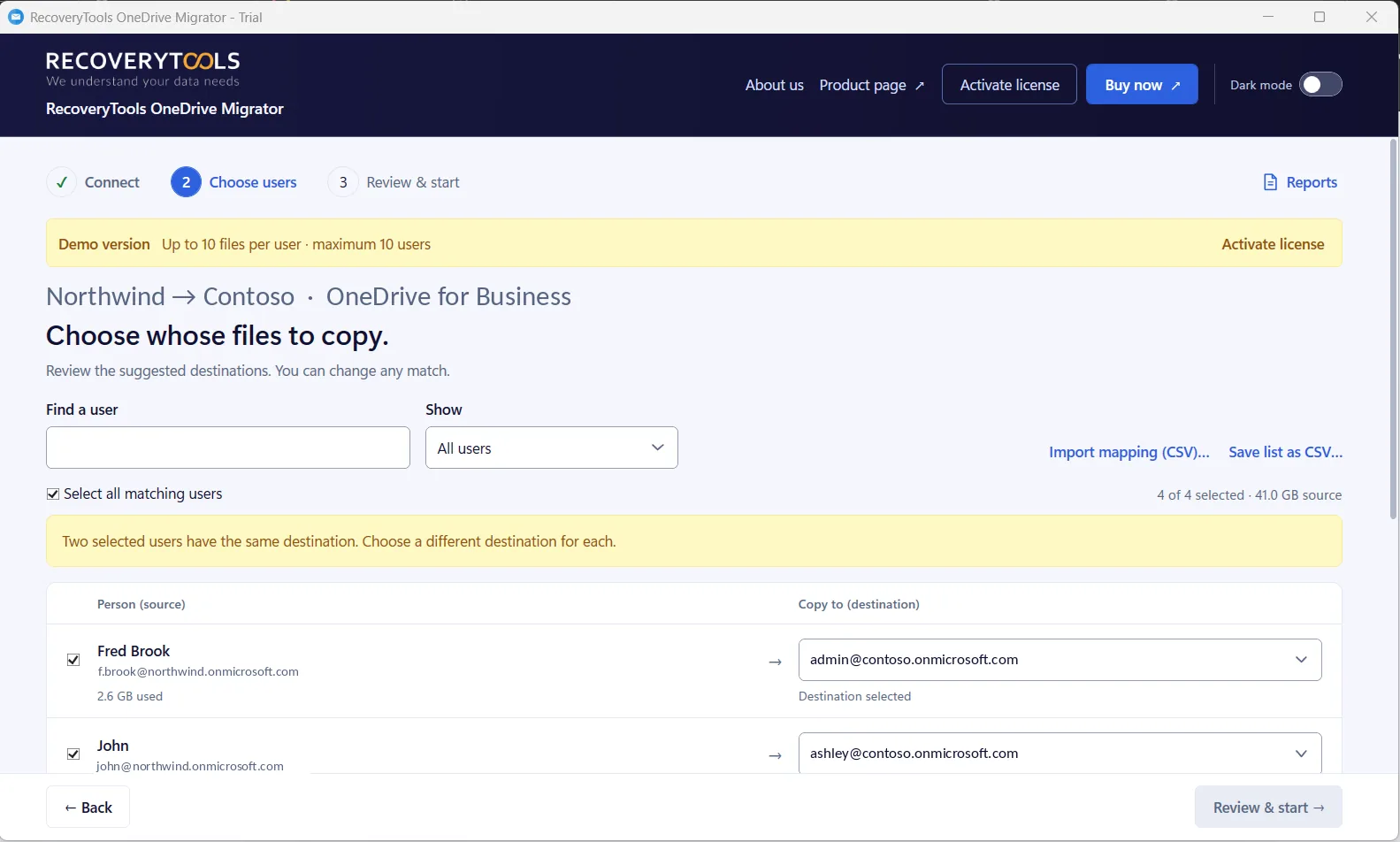Open destination dropdown for Fred Brook
Viewport: 1400px width, 842px height.
(1060, 660)
